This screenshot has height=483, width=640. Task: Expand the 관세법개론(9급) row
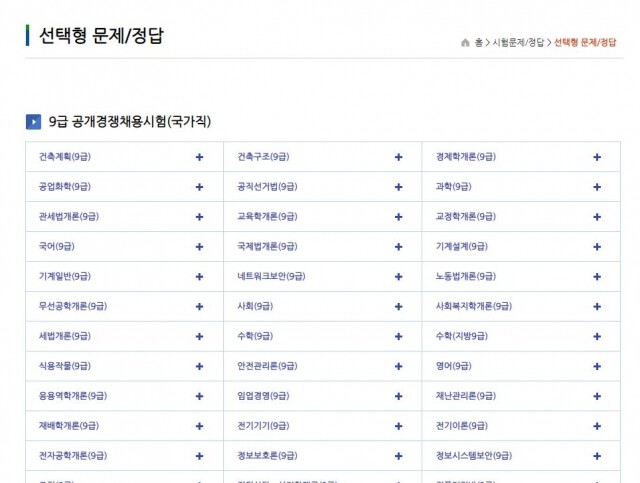[200, 217]
